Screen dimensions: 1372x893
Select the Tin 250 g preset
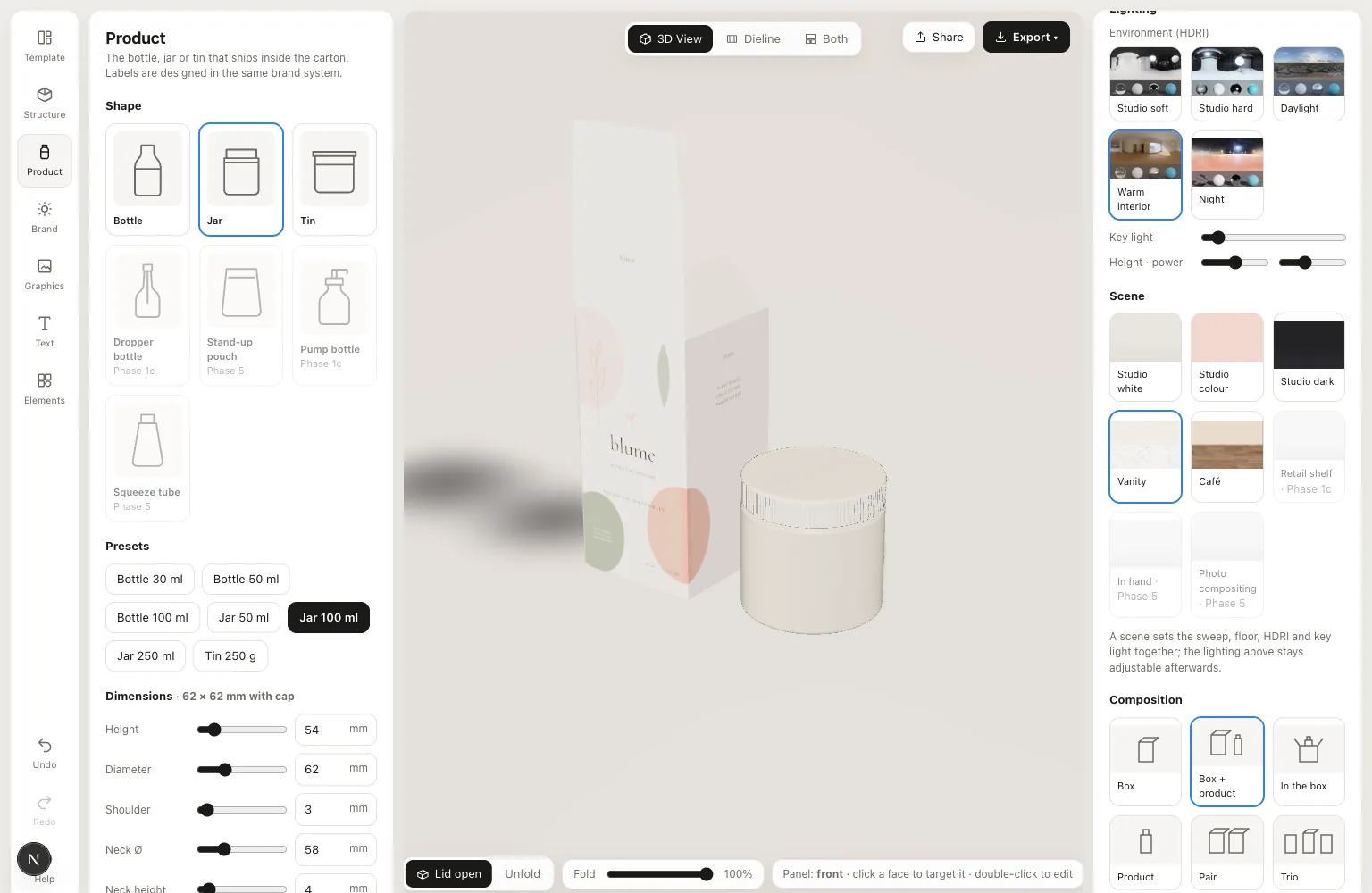pos(230,656)
